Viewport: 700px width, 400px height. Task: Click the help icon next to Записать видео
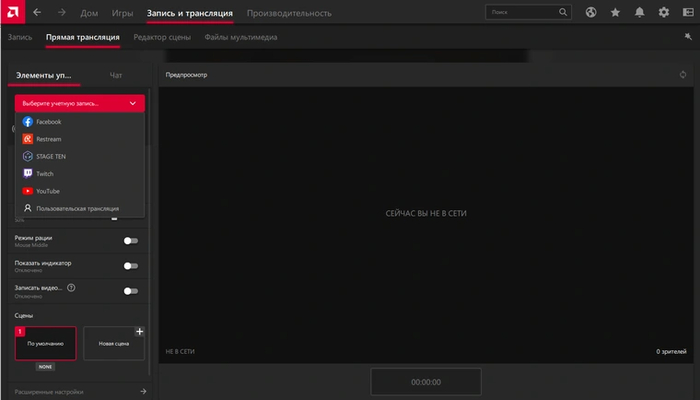[x=71, y=287]
